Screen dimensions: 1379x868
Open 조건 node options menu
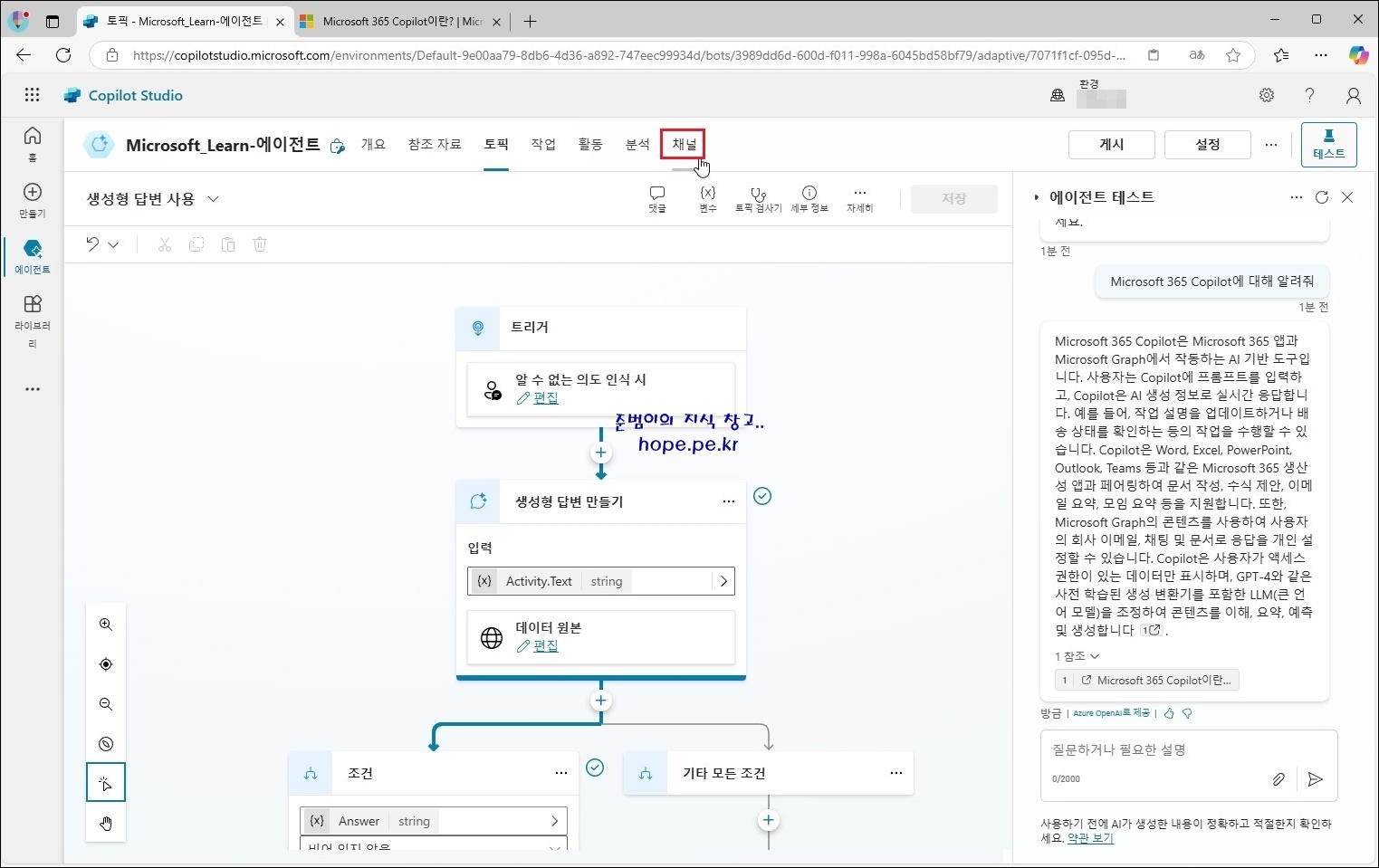click(561, 773)
